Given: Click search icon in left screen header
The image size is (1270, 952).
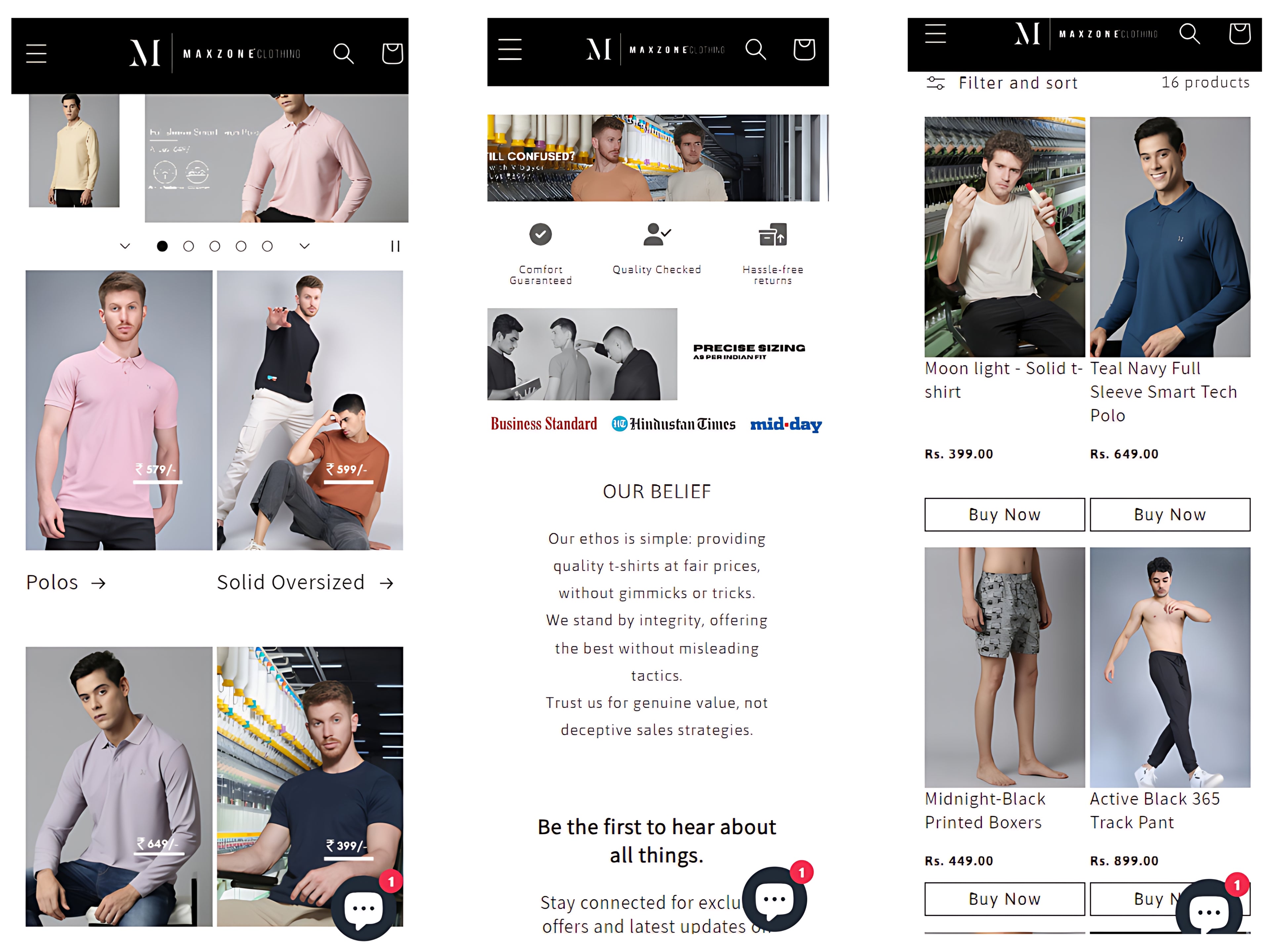Looking at the screenshot, I should coord(343,53).
